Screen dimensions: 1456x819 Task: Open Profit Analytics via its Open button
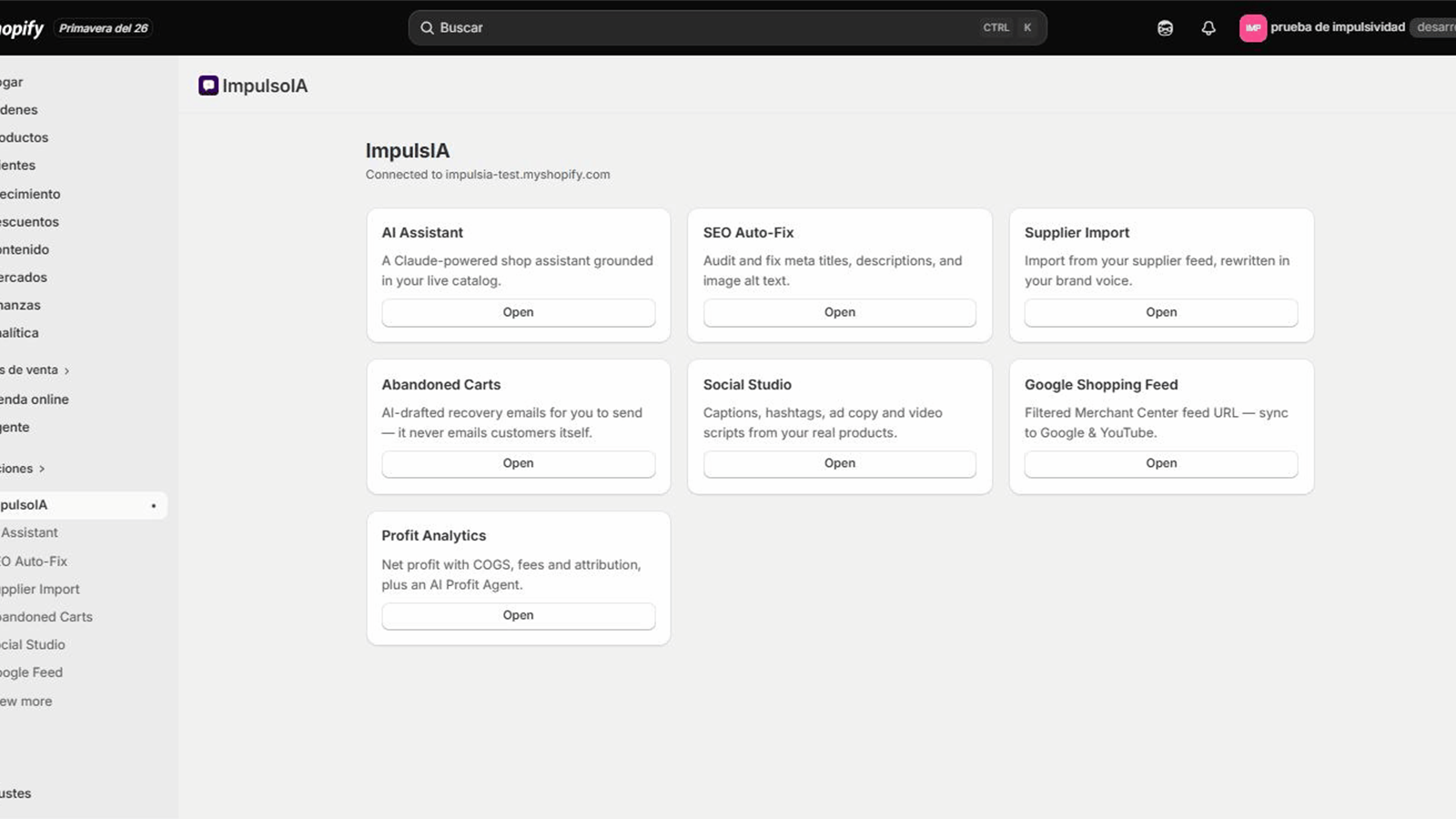518,615
